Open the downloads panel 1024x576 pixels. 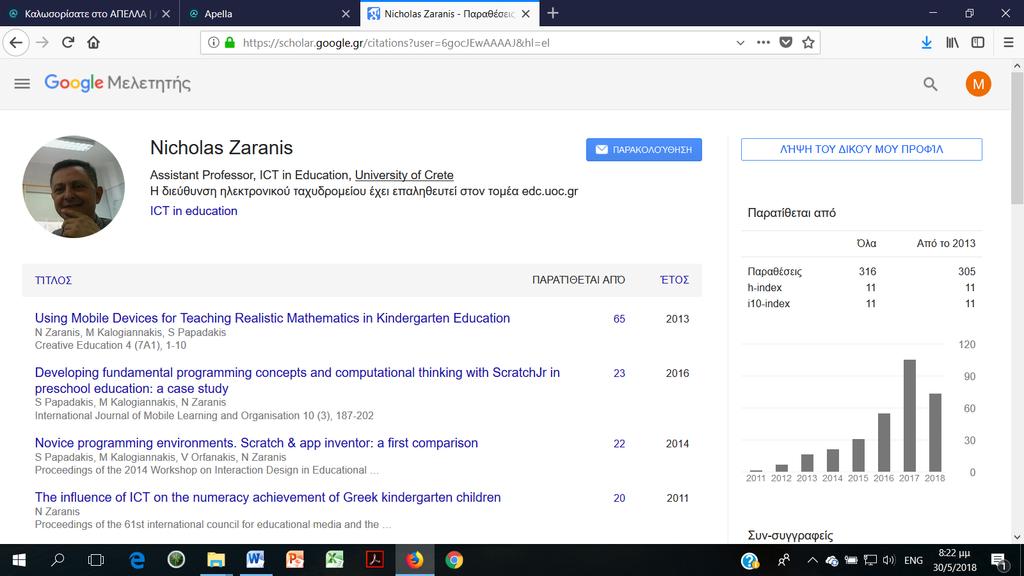pos(926,42)
